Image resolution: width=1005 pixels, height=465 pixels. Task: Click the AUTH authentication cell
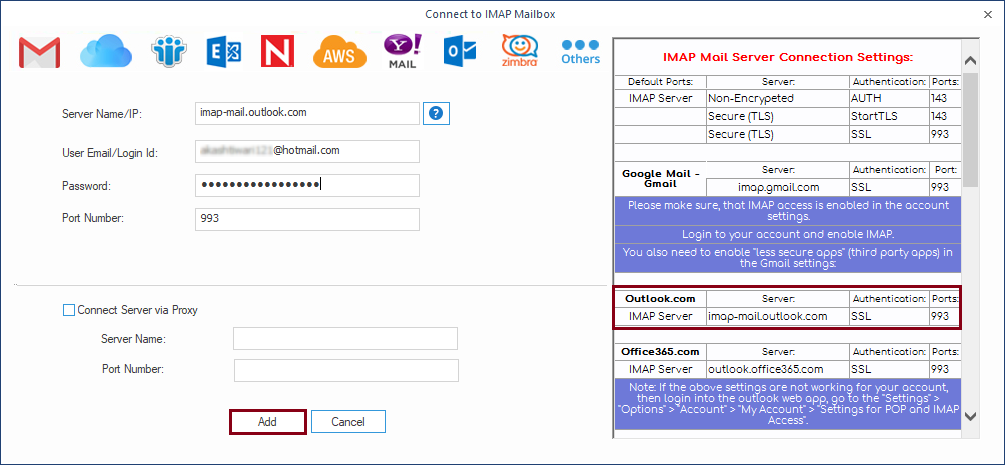tap(889, 98)
